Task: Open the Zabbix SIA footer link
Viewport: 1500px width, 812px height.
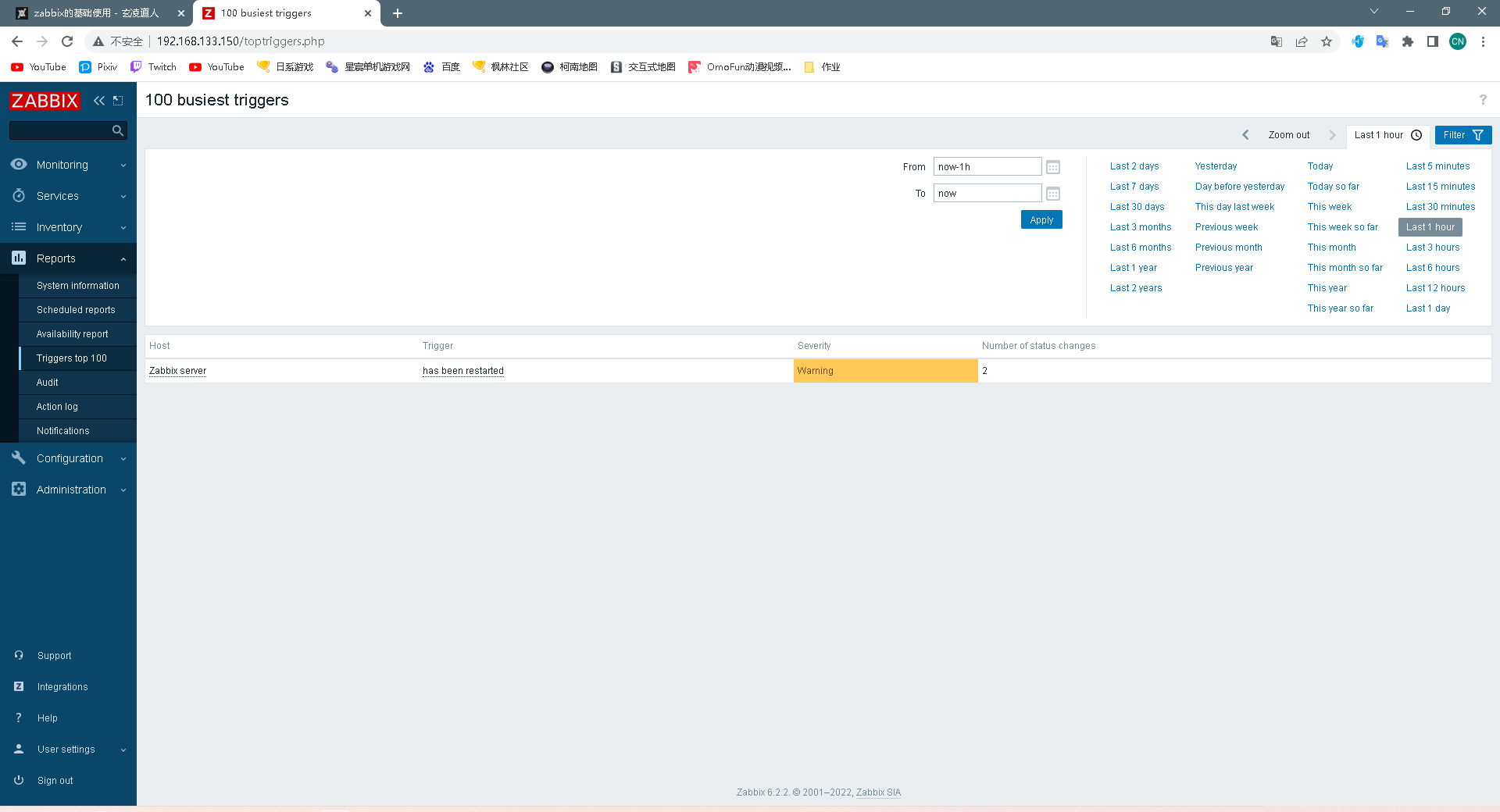Action: [x=878, y=792]
